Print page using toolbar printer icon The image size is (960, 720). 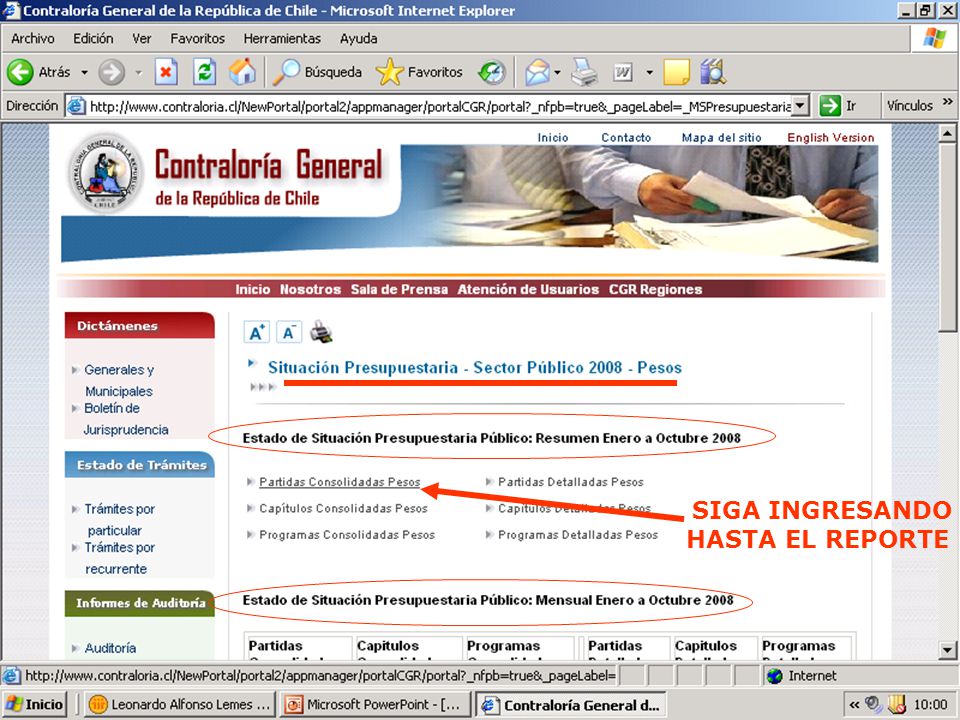[584, 72]
